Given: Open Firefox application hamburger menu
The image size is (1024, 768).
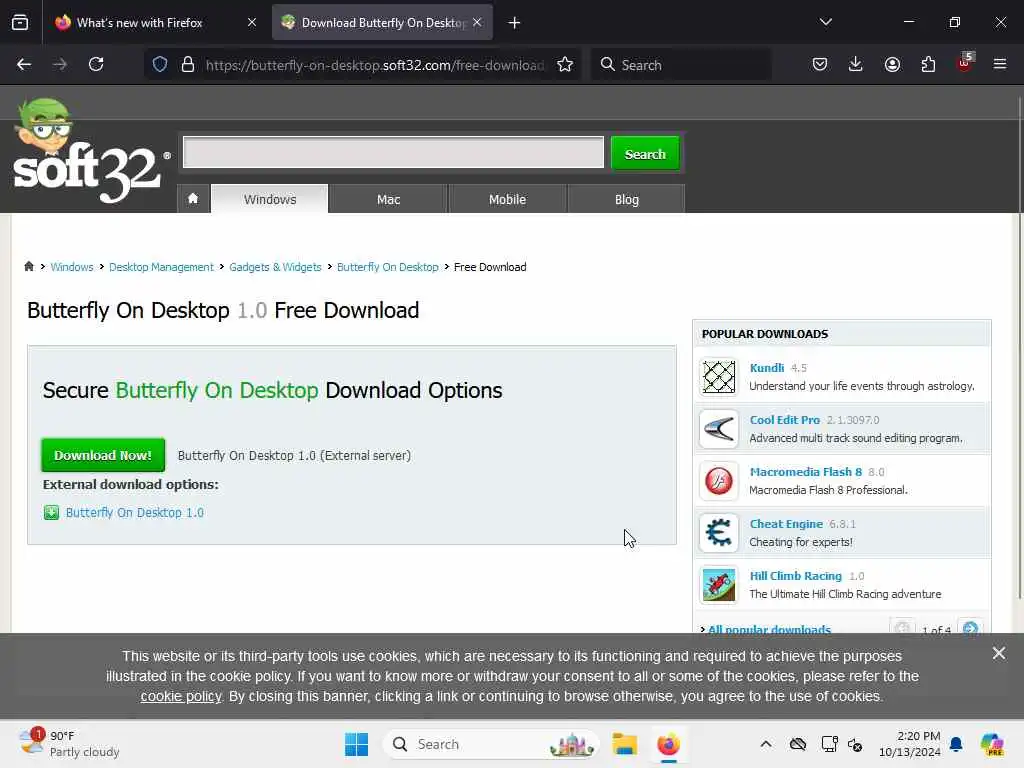Looking at the screenshot, I should tap(1000, 64).
